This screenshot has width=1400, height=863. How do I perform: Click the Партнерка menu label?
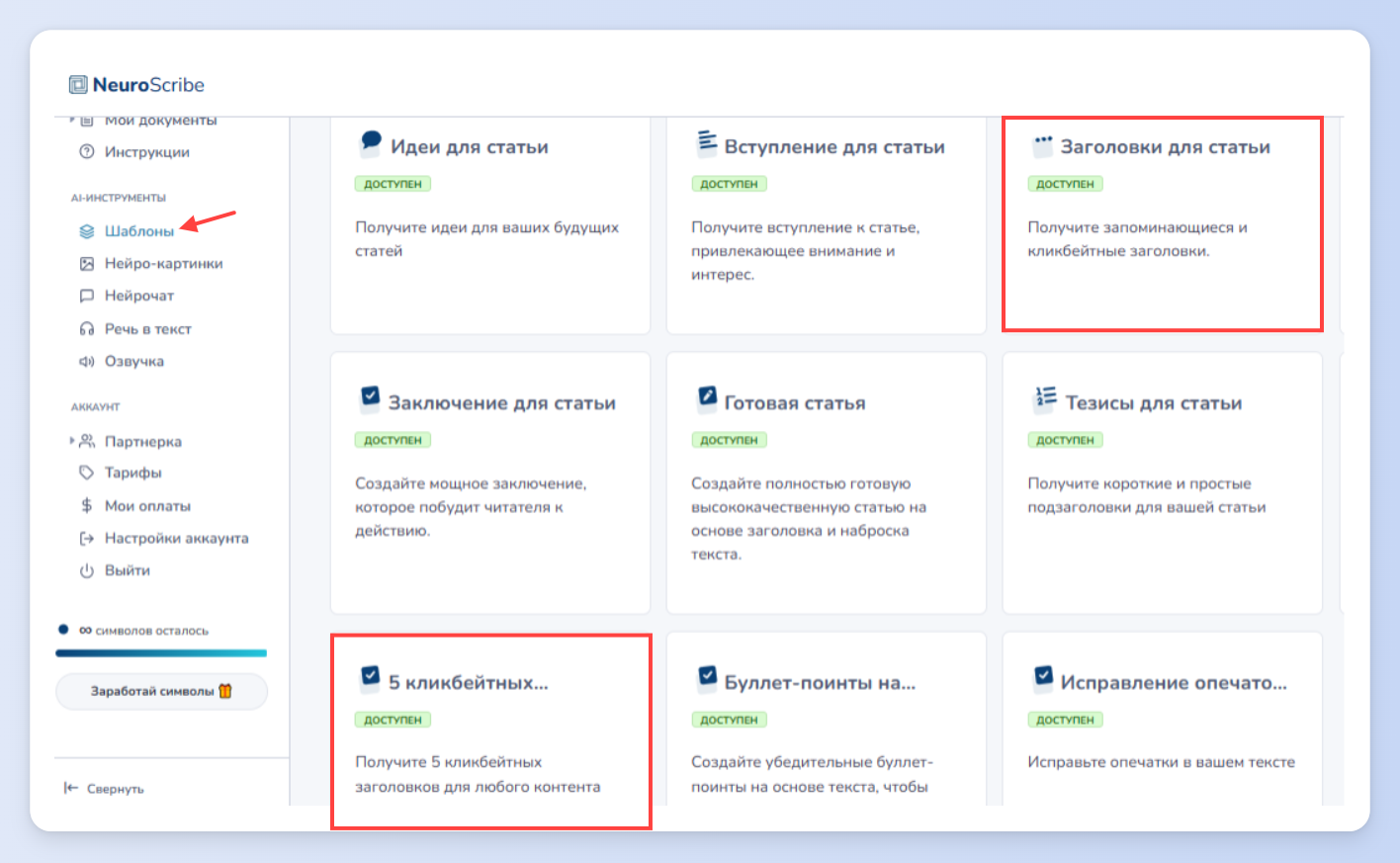[143, 442]
